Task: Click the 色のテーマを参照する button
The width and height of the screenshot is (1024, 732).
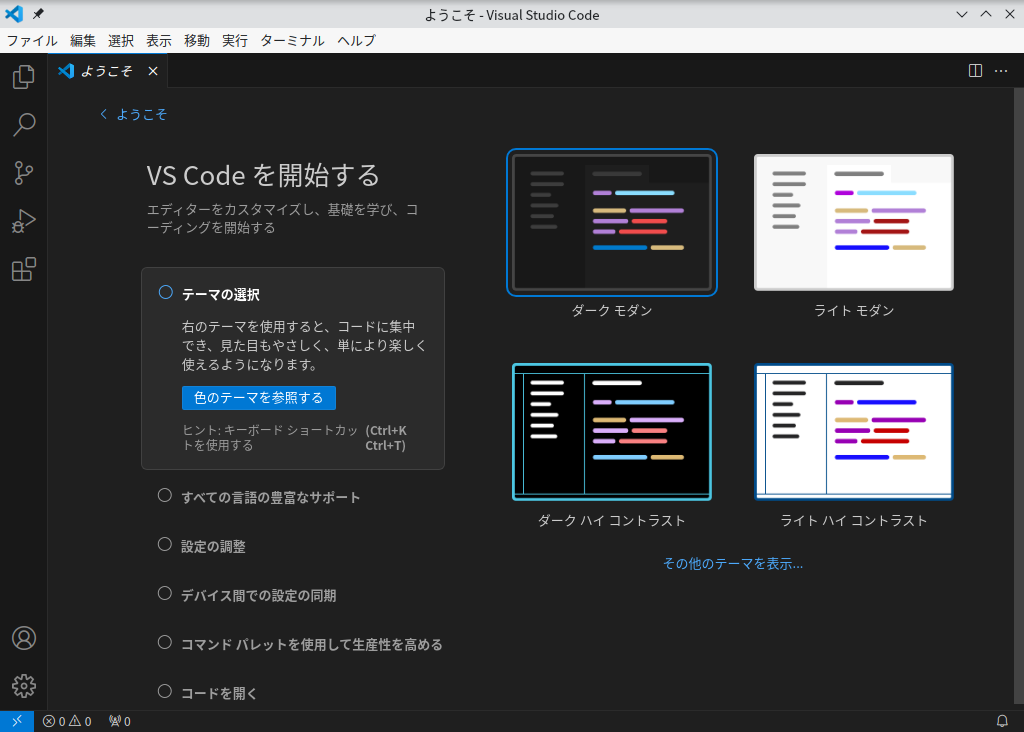Action: point(258,397)
